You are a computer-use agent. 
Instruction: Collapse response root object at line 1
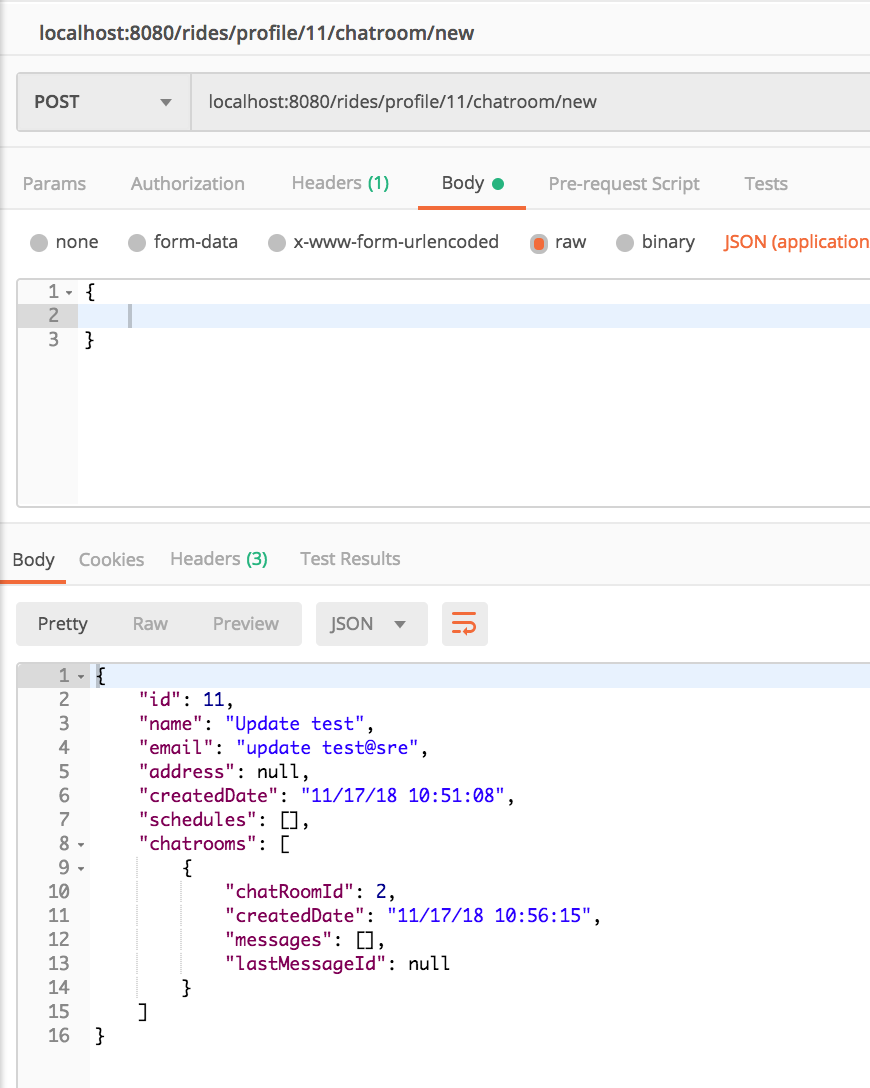tap(80, 677)
